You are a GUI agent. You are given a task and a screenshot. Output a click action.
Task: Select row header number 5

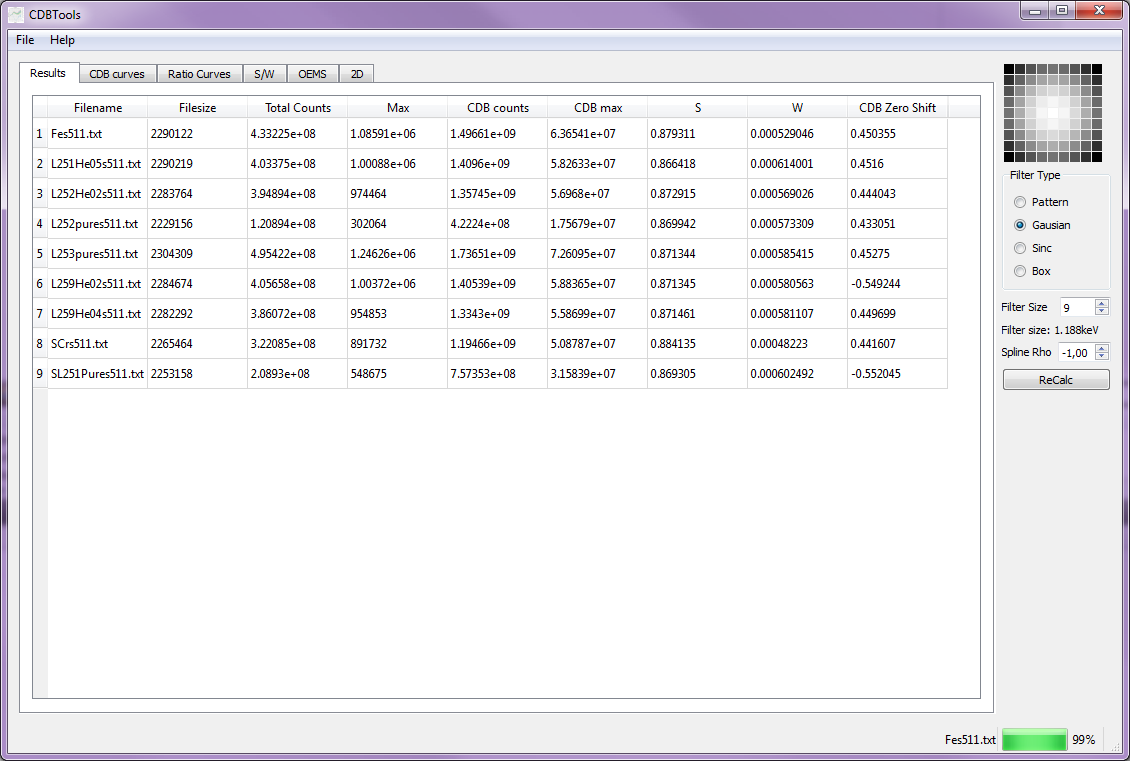[x=40, y=254]
